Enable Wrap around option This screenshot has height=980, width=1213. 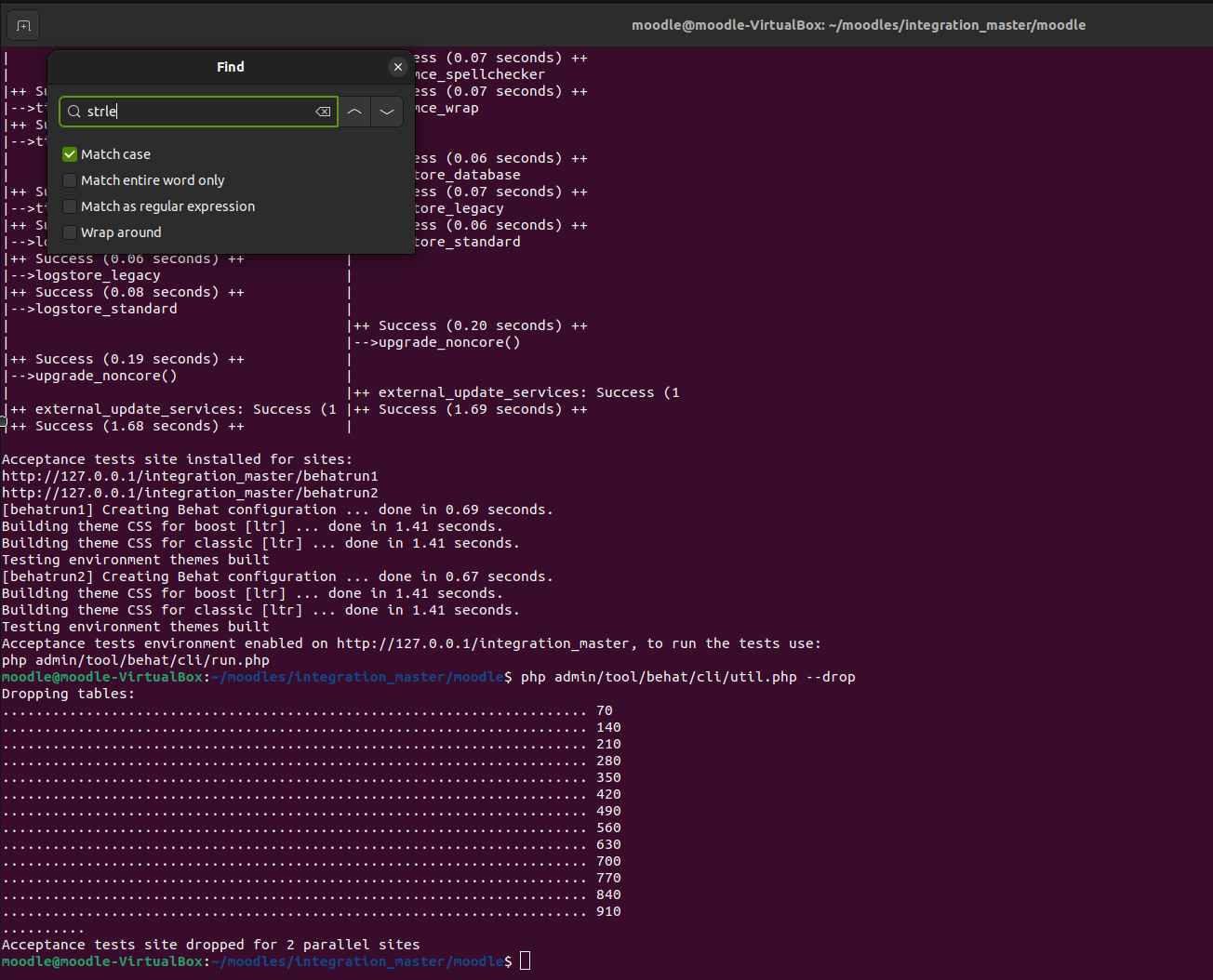point(70,232)
